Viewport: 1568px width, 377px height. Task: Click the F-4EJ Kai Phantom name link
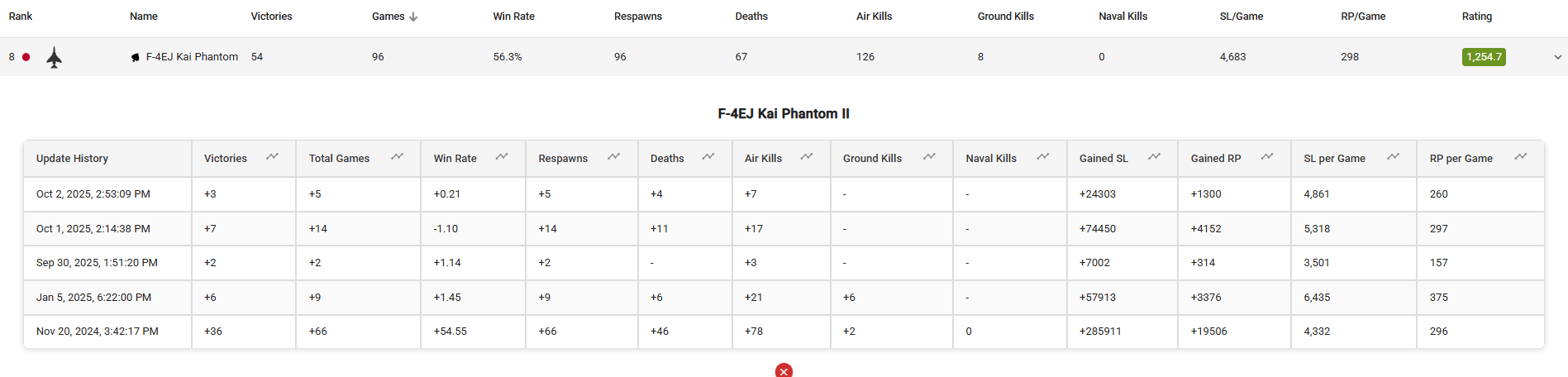tap(192, 57)
